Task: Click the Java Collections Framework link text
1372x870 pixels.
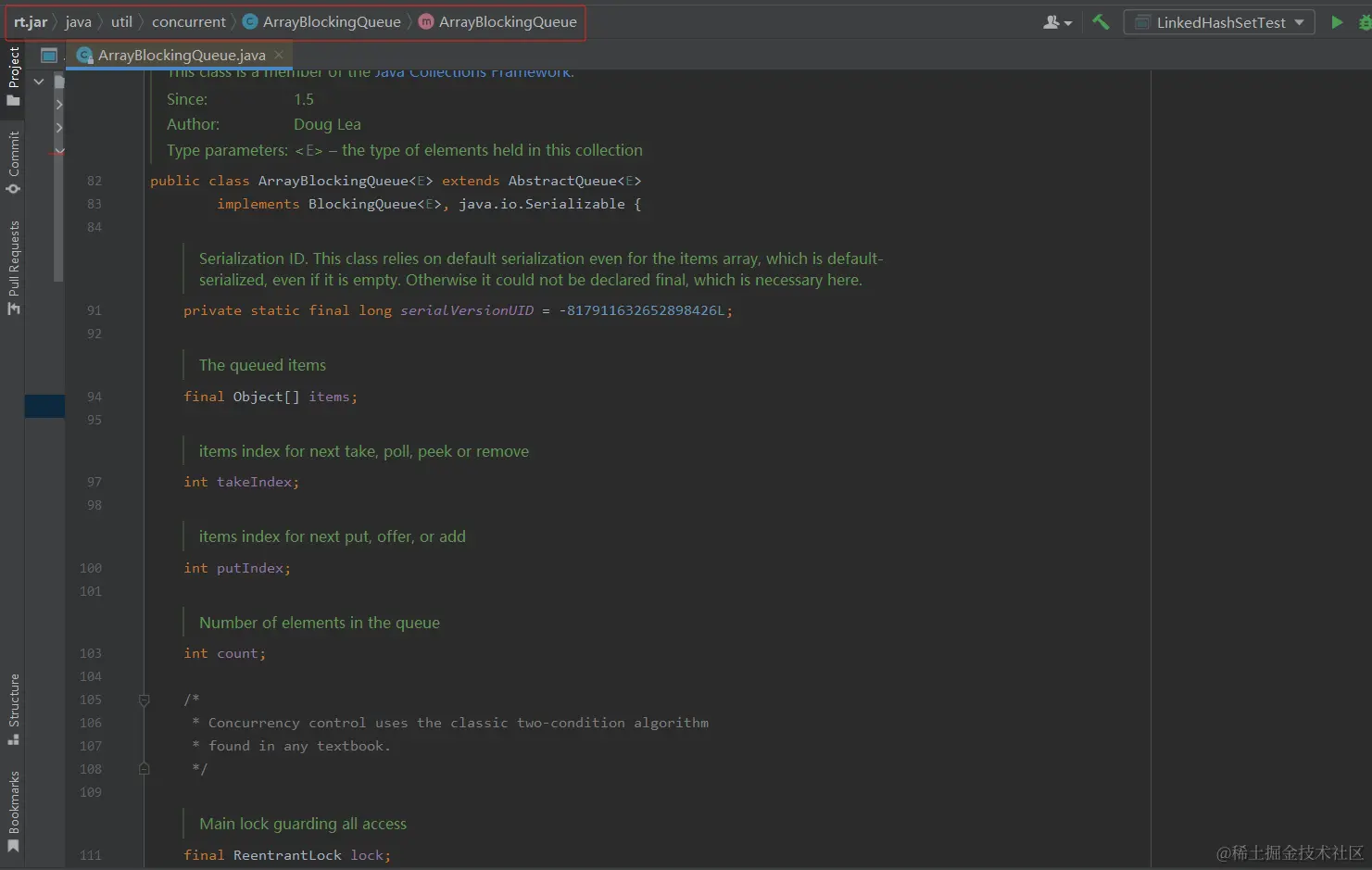Action: tap(472, 72)
